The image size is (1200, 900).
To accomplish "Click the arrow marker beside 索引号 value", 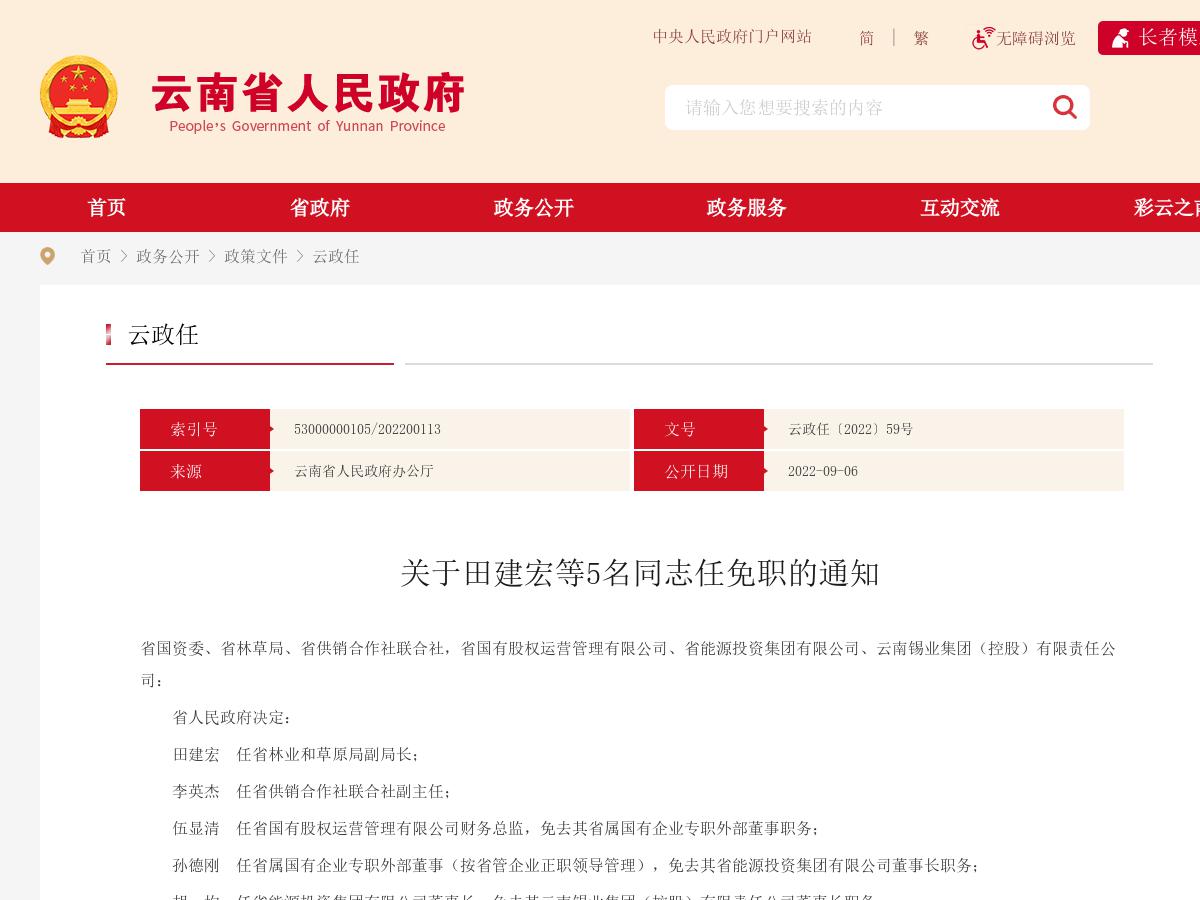I will [273, 429].
